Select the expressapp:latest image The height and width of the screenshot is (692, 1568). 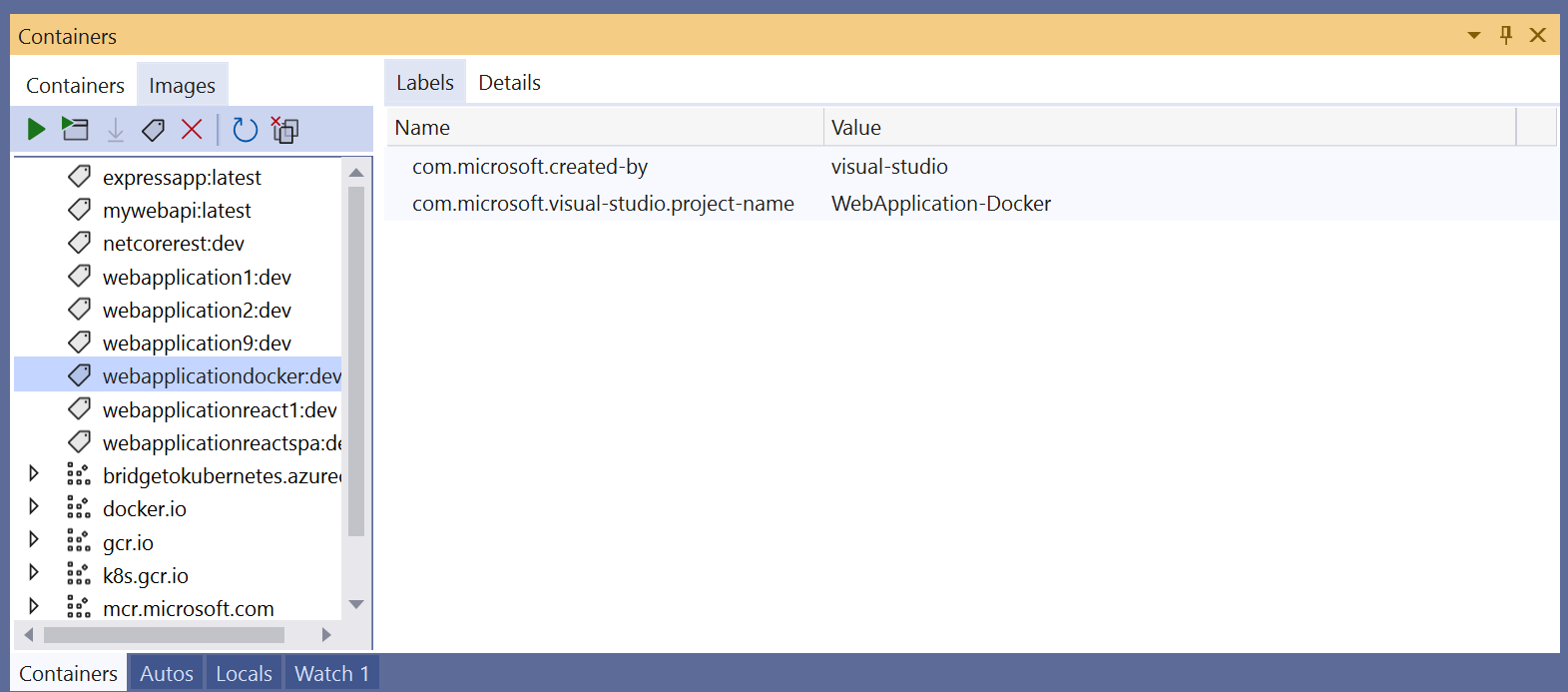click(x=181, y=178)
